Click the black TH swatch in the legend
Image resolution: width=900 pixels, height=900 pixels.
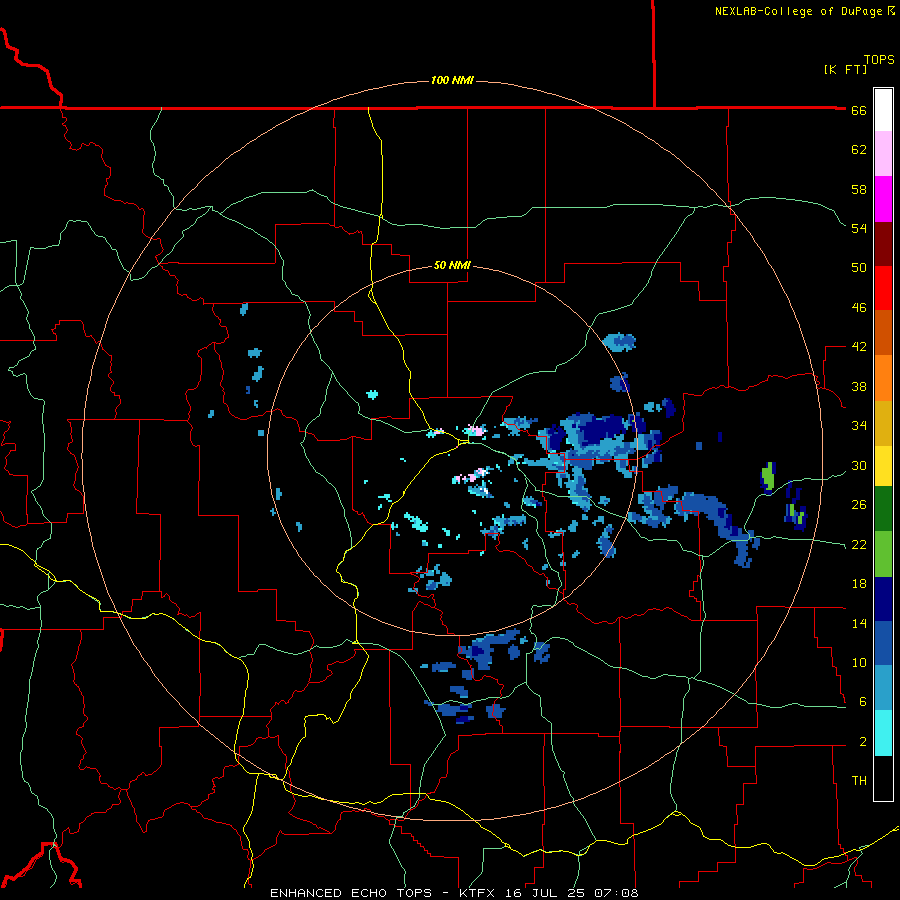coord(883,778)
